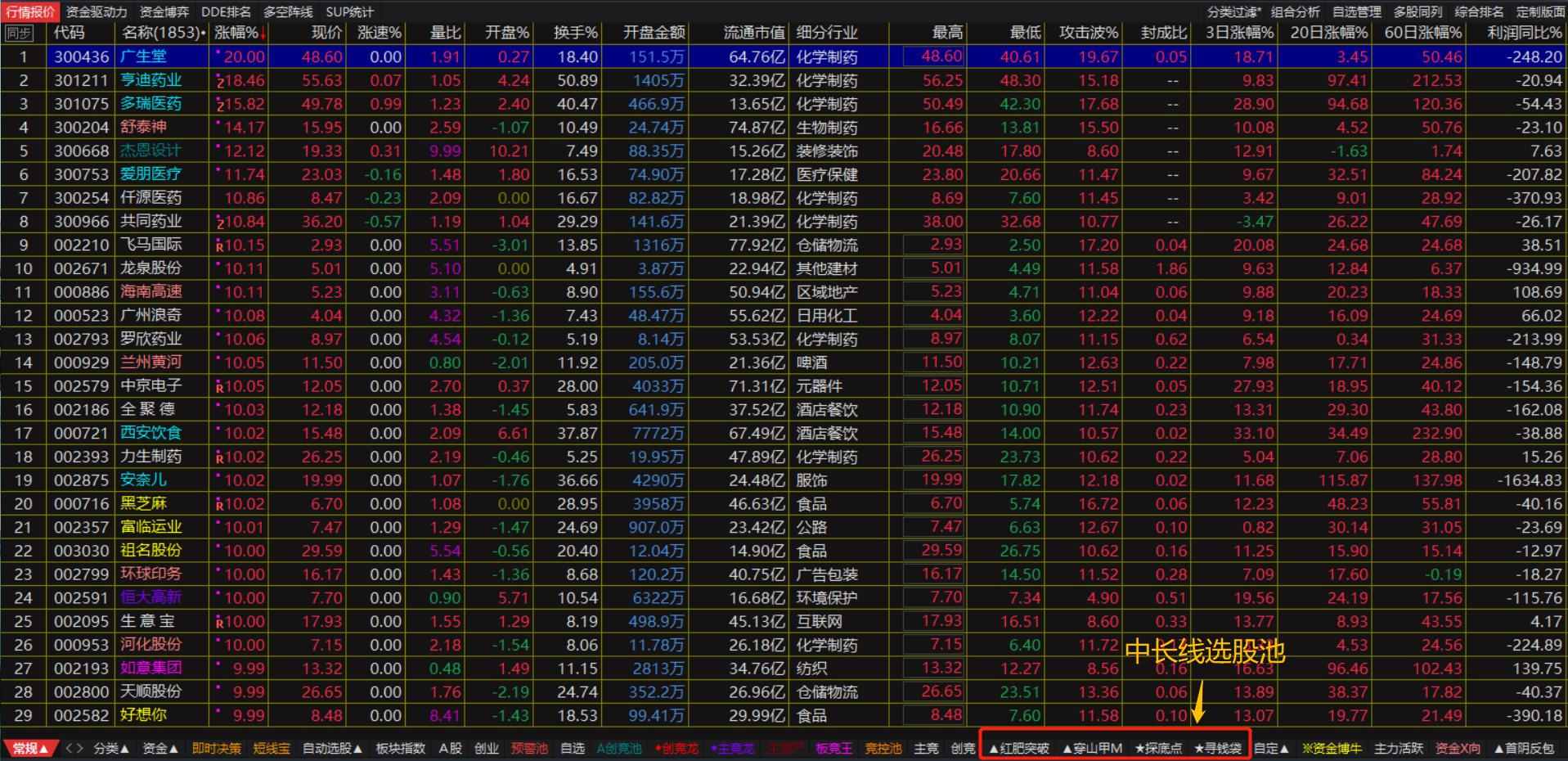
Task: Select the 主力活跃 bottom tab
Action: pos(1399,748)
